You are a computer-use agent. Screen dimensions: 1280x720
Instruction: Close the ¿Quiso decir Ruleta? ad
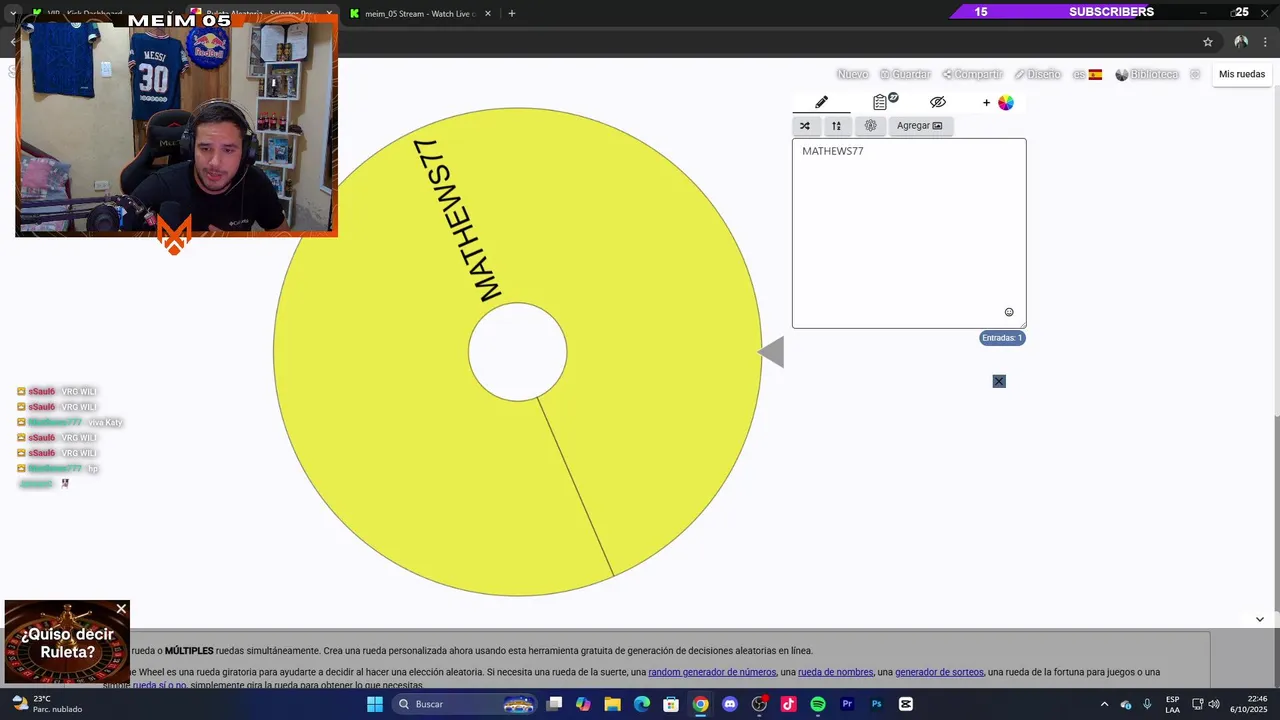(121, 609)
